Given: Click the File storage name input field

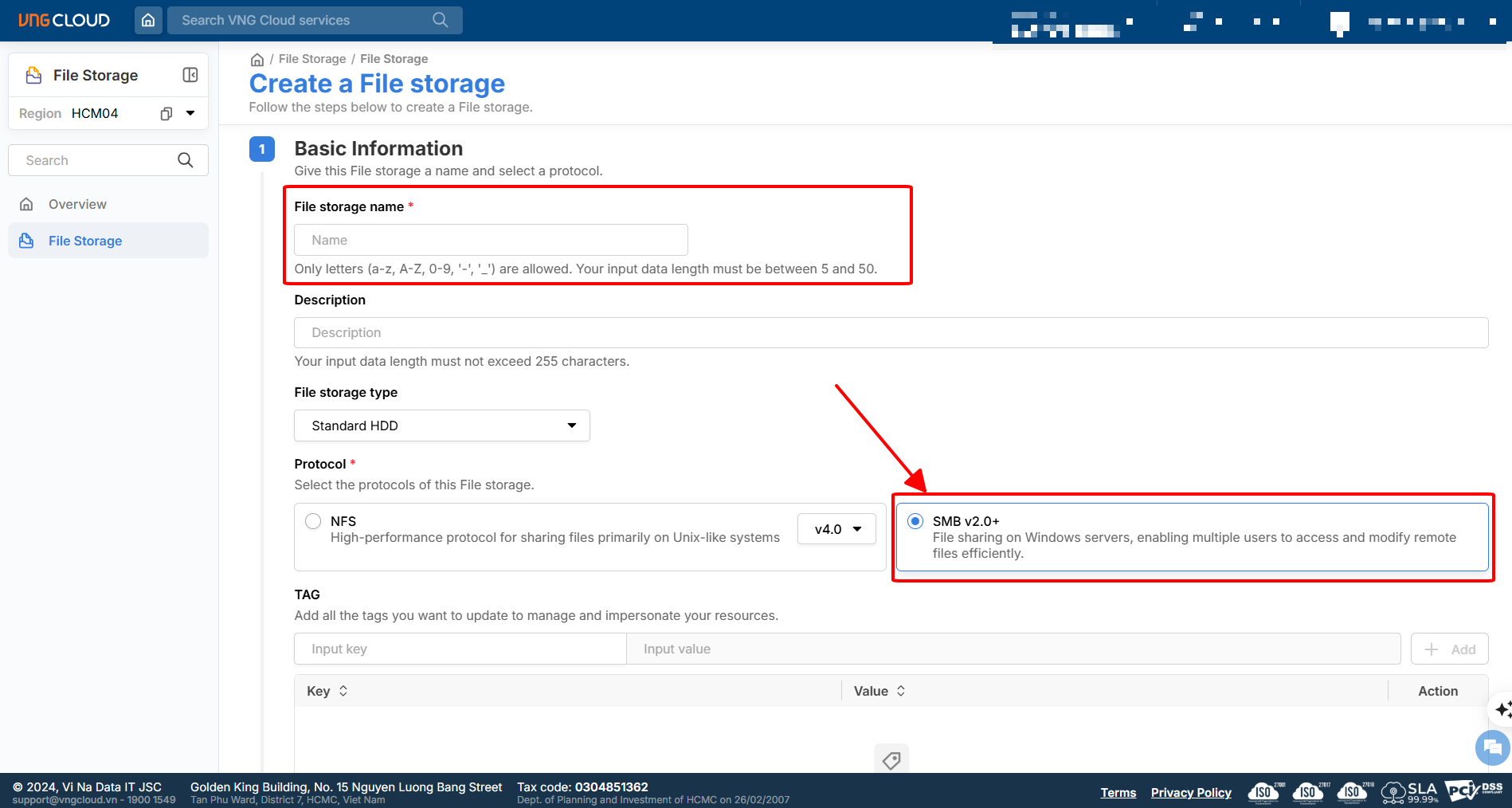Looking at the screenshot, I should [x=491, y=240].
